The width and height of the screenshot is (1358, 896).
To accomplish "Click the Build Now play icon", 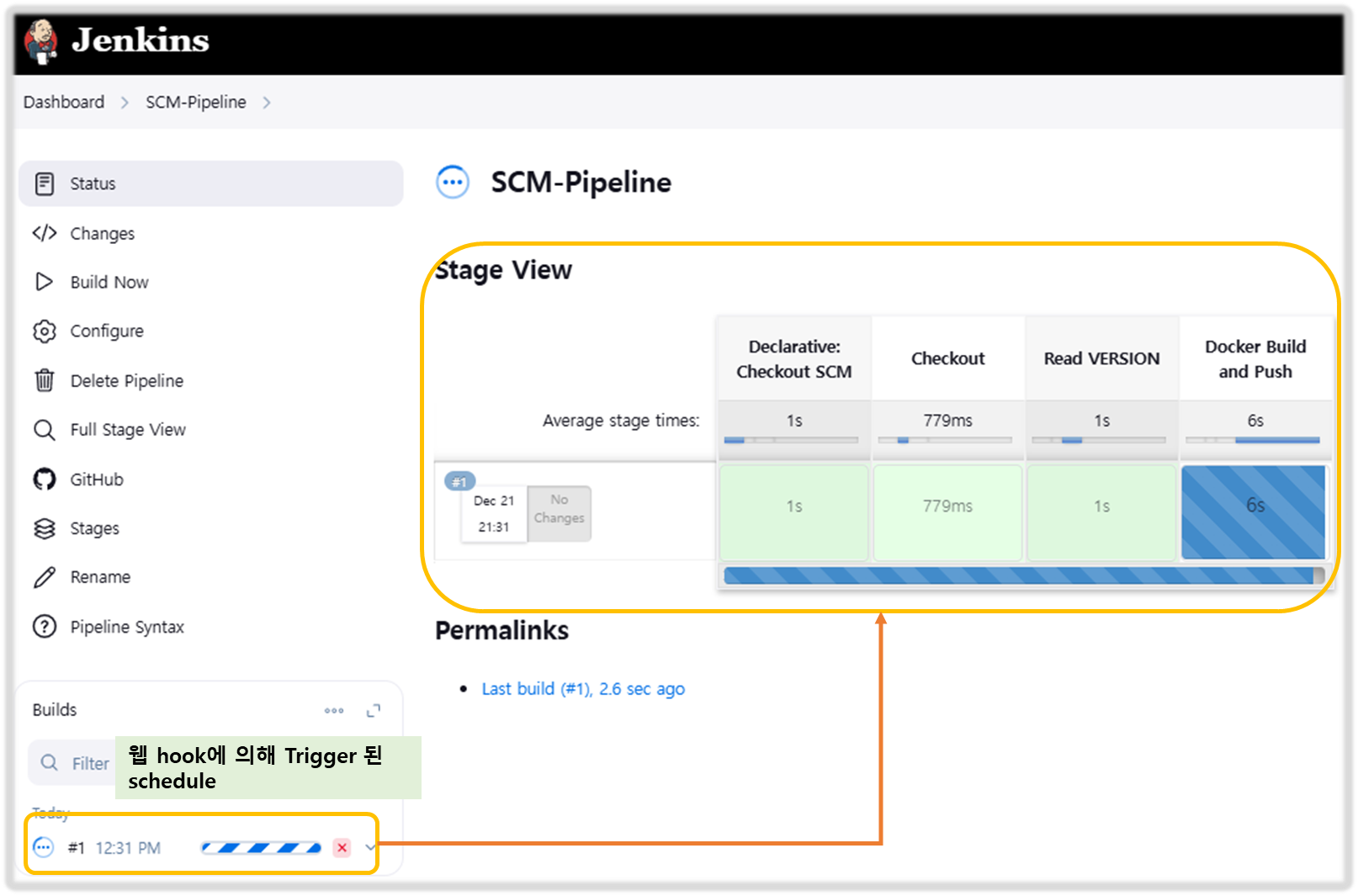I will click(45, 282).
